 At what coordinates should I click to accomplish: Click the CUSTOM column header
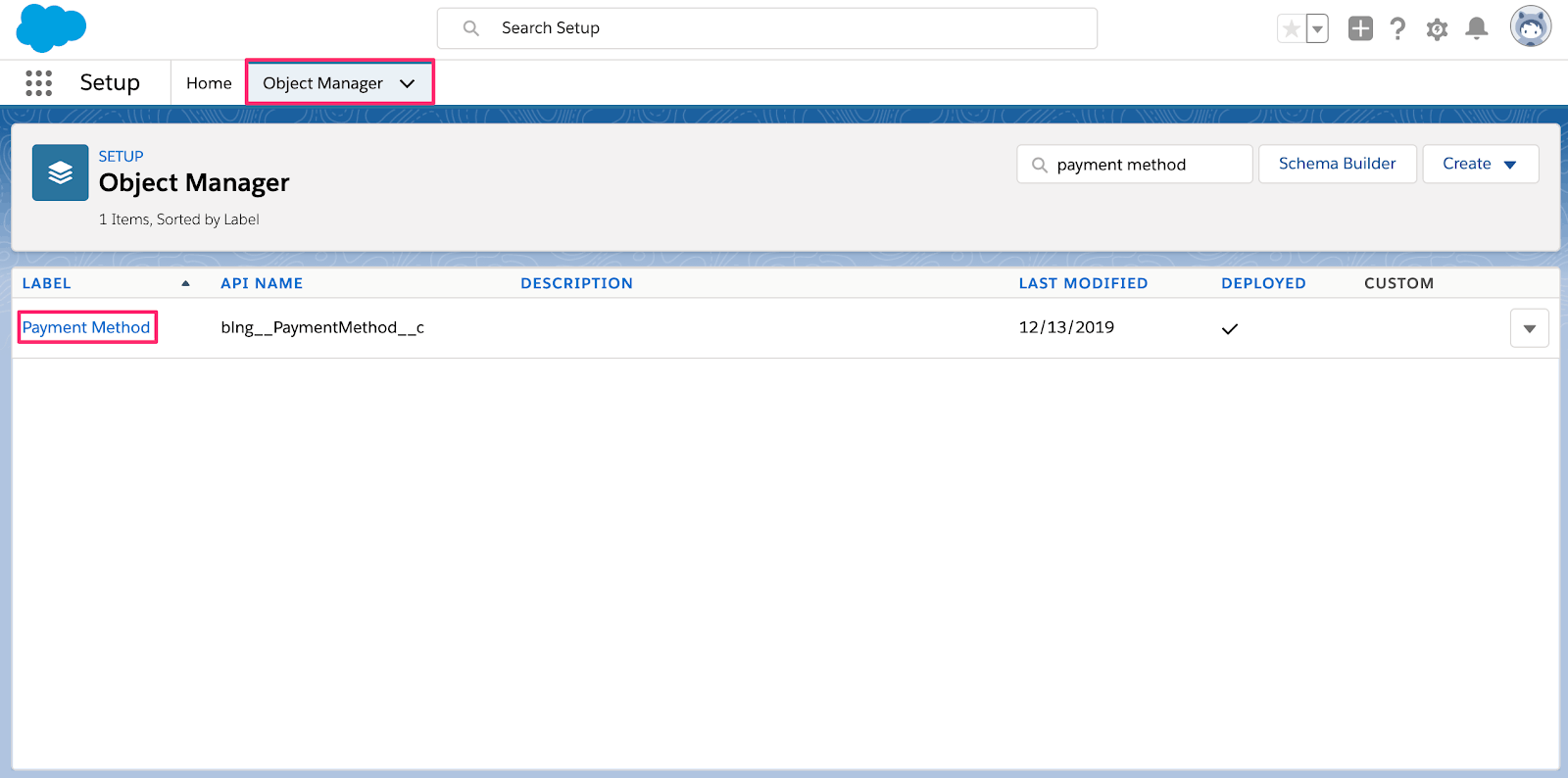[1398, 283]
